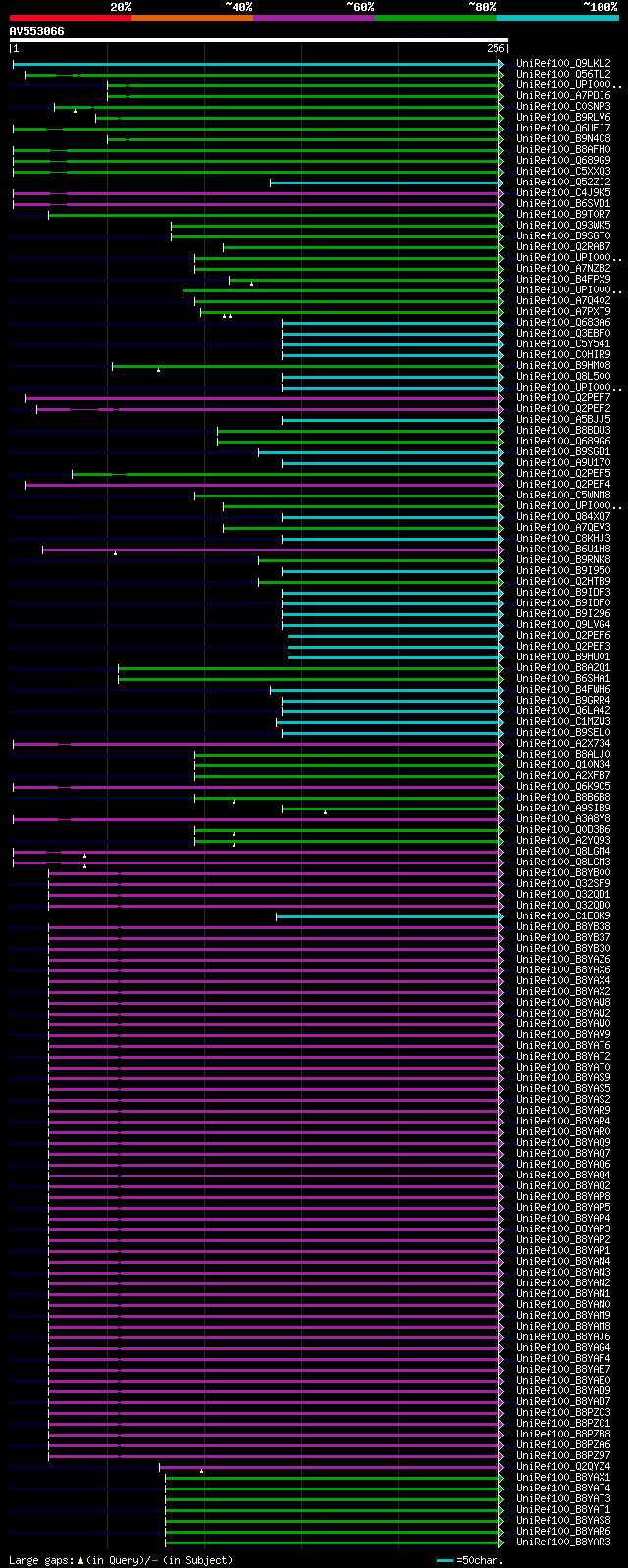Click the white query ruler bar

tap(258, 40)
